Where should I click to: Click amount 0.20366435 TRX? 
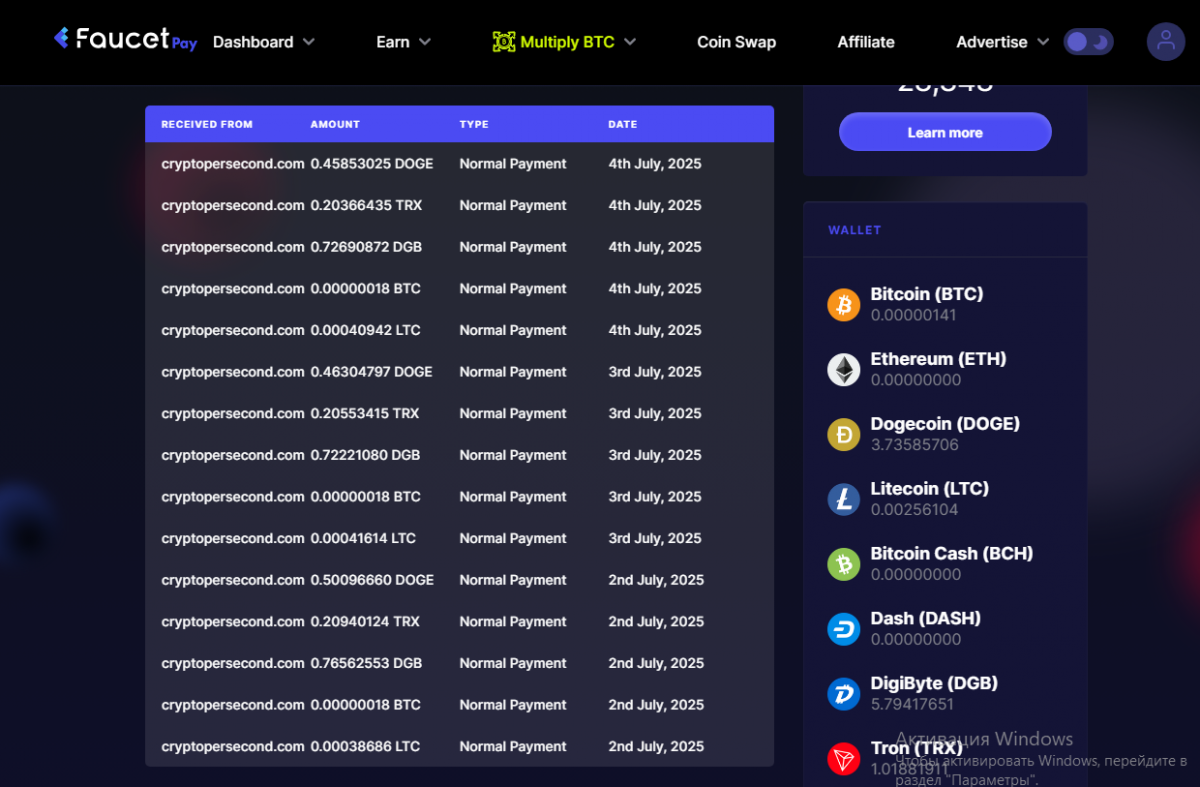(x=366, y=205)
